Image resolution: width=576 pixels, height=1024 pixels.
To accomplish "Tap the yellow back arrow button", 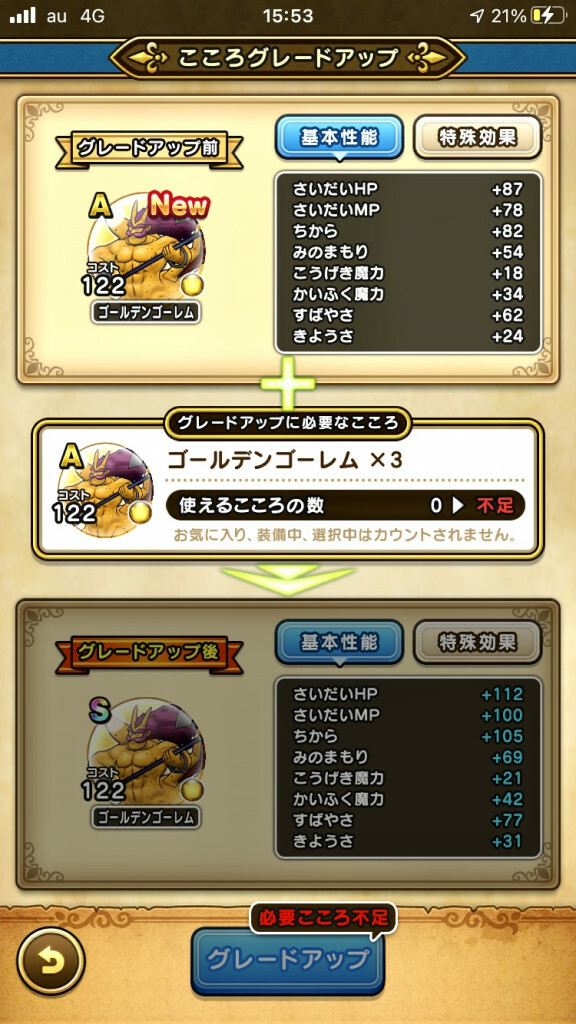I will point(51,961).
